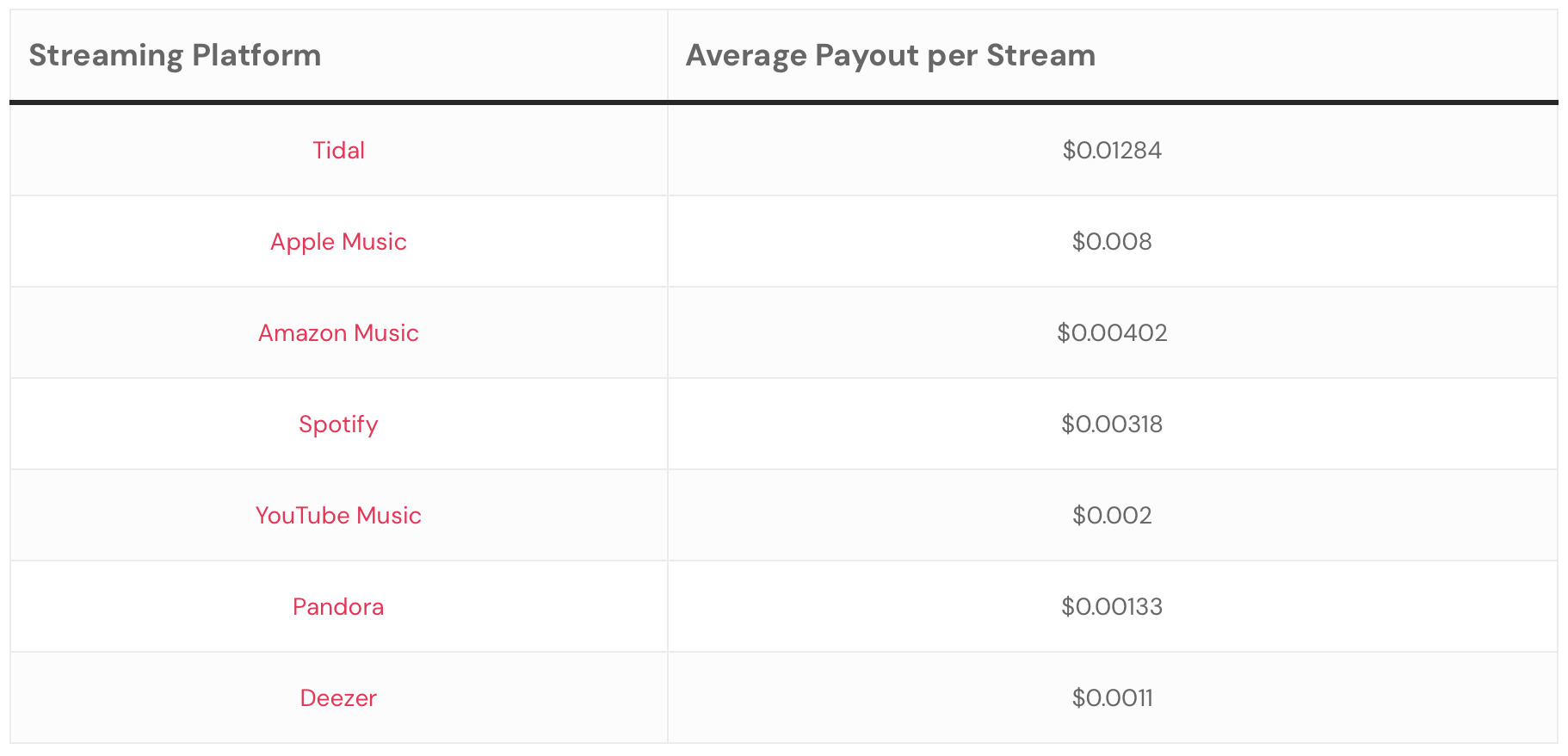Open the Deezer link
Screen dimensions: 1568x756
coord(338,698)
